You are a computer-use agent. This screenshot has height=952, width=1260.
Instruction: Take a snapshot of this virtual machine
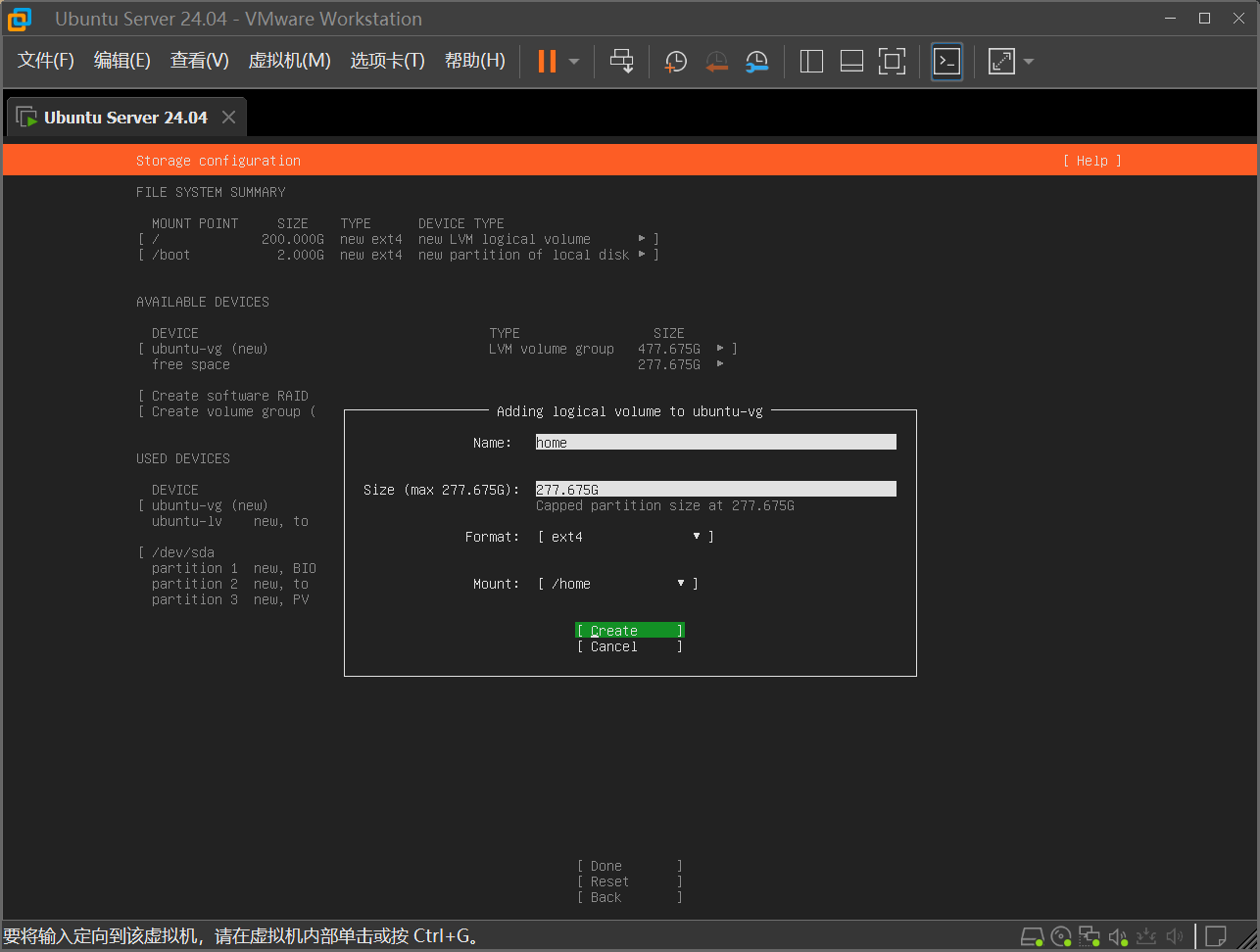coord(676,62)
